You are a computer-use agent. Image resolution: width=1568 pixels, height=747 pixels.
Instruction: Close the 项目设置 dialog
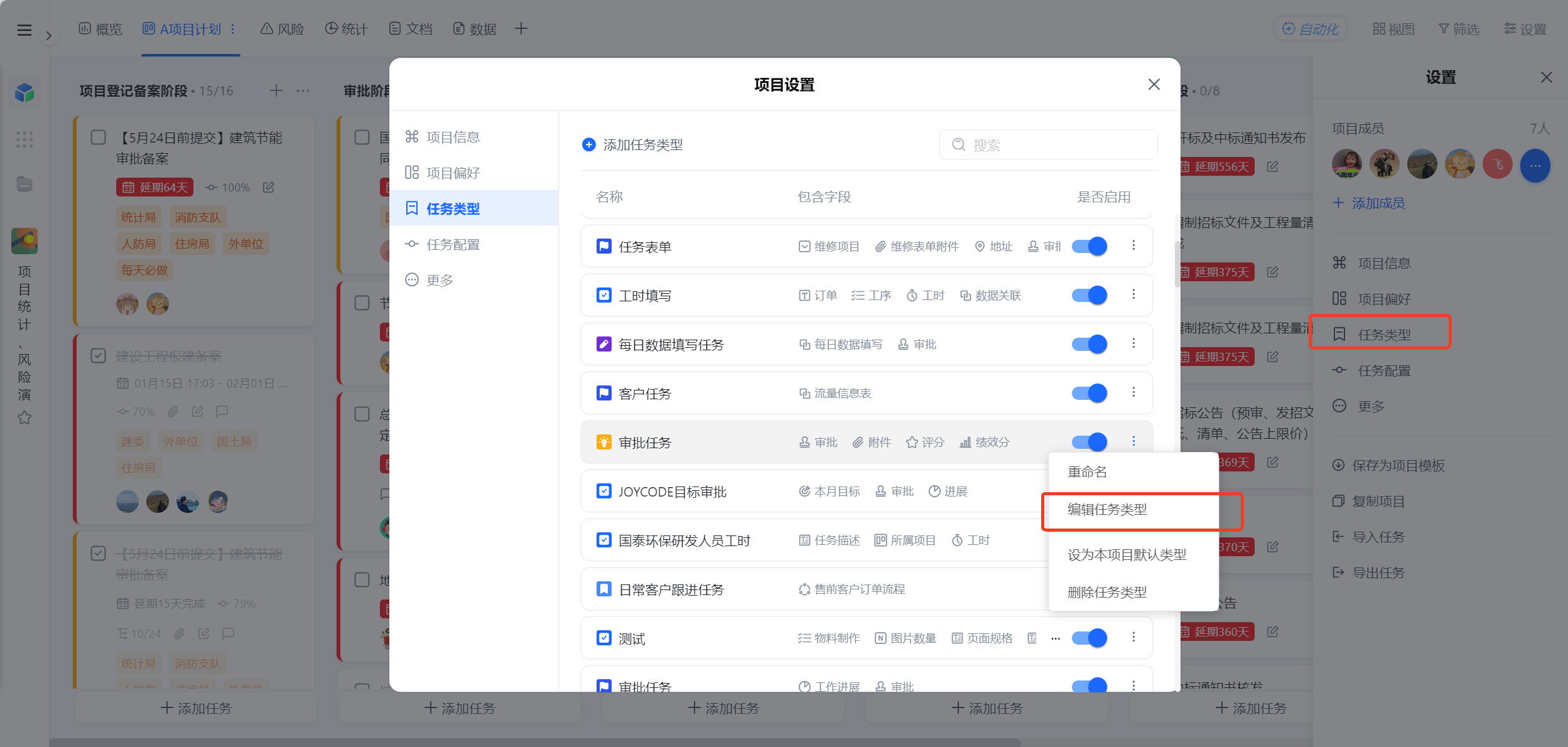tap(1154, 84)
